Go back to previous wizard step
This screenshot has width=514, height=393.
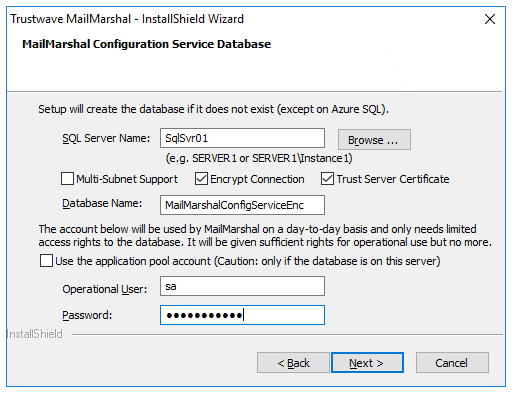point(293,363)
